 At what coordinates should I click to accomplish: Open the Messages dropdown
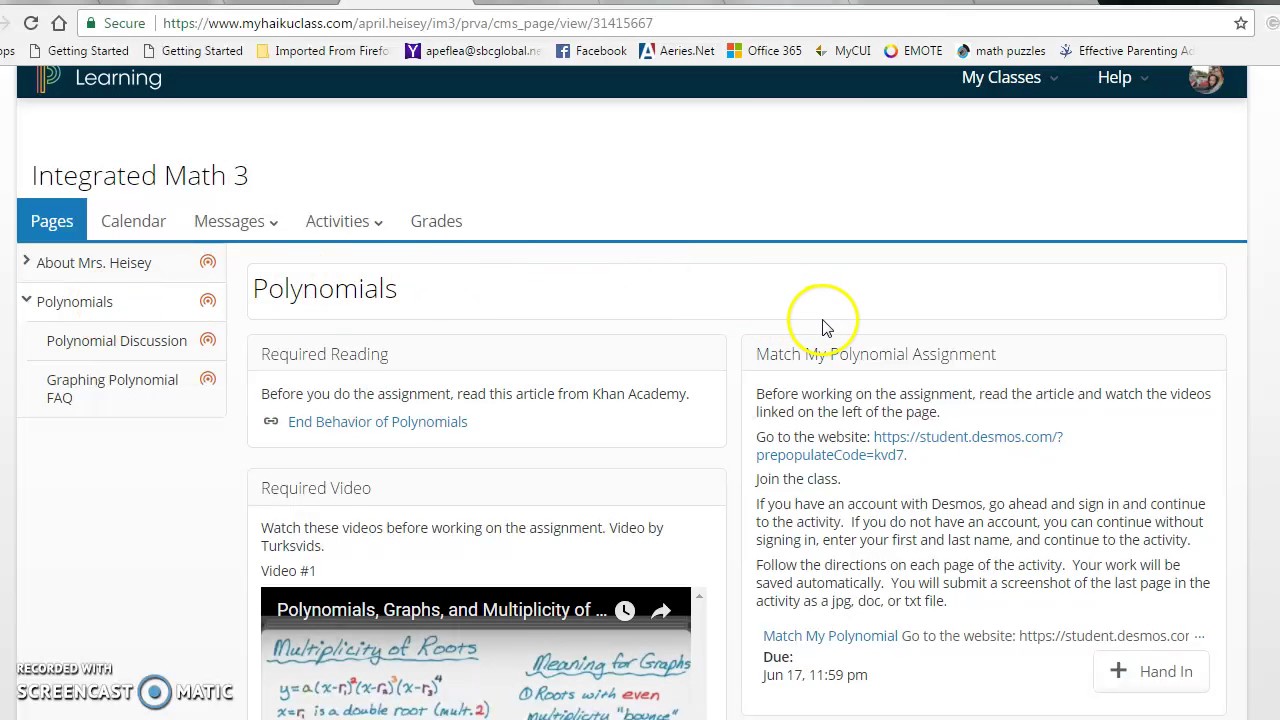236,221
